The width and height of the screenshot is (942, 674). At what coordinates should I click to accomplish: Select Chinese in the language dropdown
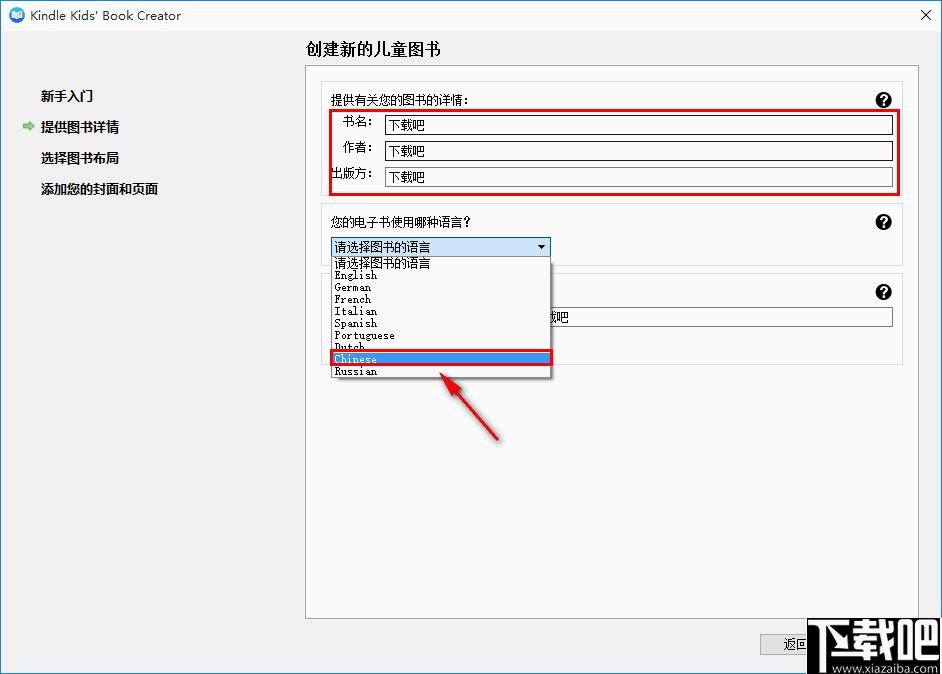pyautogui.click(x=441, y=359)
